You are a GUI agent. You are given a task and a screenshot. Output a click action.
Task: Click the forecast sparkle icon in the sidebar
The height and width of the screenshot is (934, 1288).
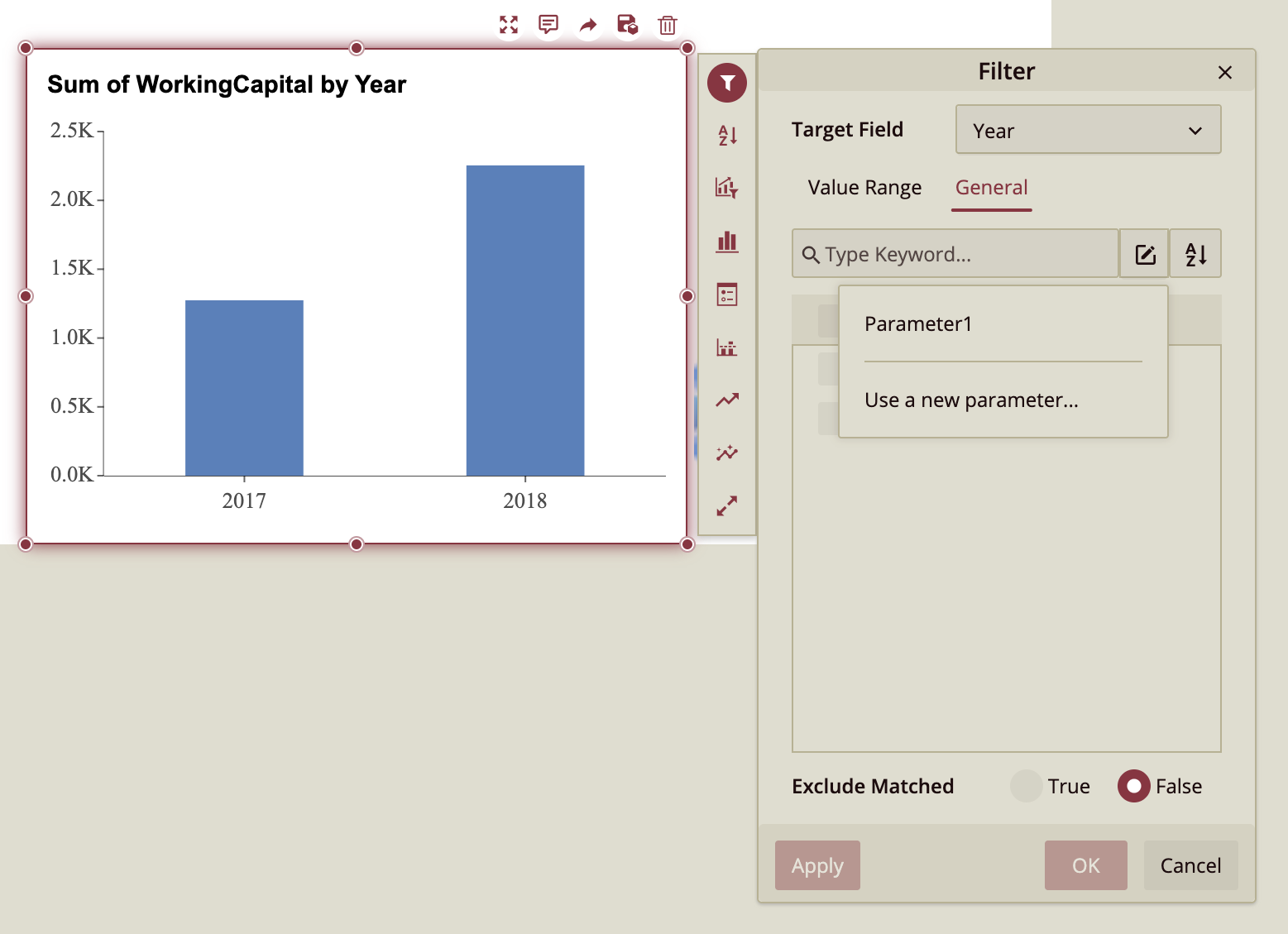(x=726, y=453)
